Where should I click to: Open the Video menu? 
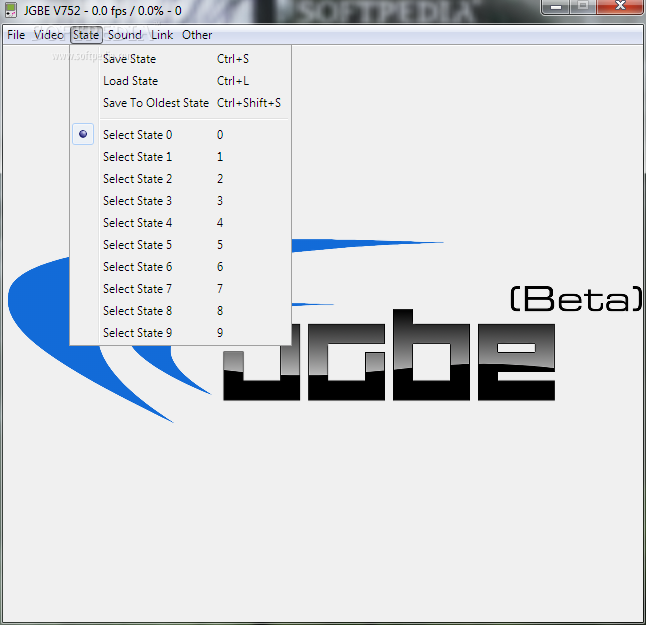49,35
